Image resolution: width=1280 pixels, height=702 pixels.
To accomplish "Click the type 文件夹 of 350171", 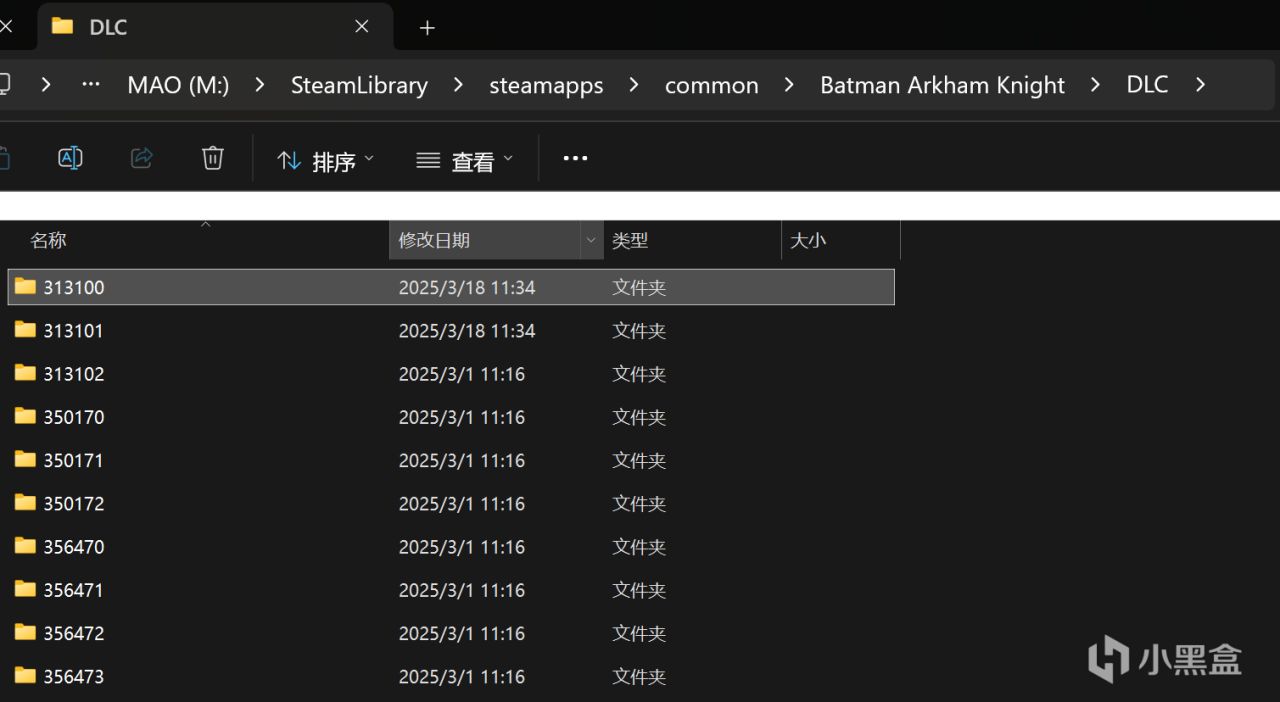I will pyautogui.click(x=639, y=460).
